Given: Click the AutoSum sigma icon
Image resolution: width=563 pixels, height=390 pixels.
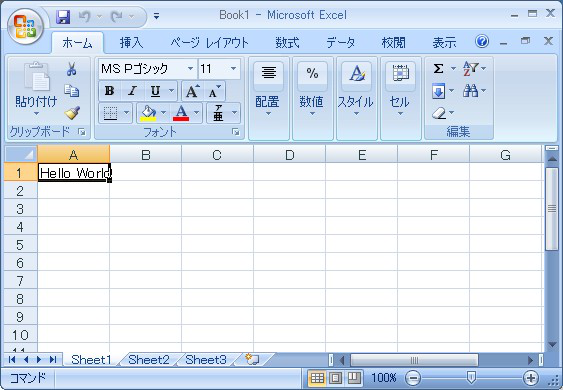Looking at the screenshot, I should tap(438, 68).
